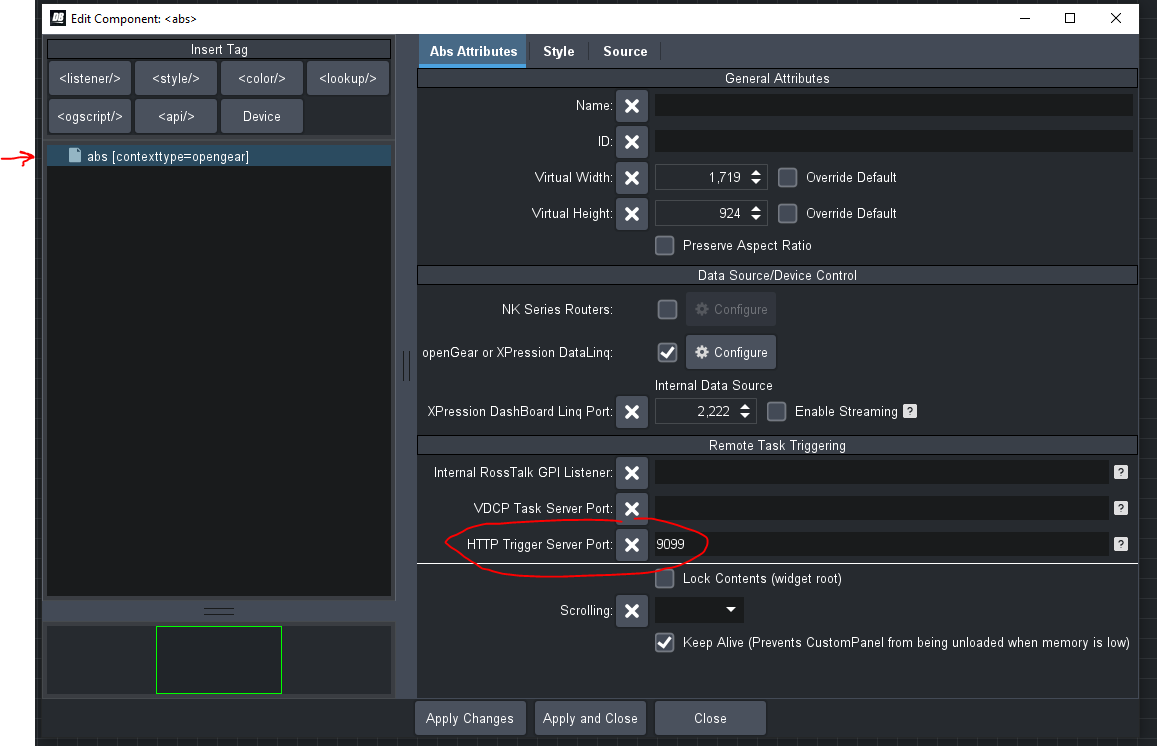Click the green layout preview thumbnail
Viewport: 1157px width, 746px height.
point(219,660)
